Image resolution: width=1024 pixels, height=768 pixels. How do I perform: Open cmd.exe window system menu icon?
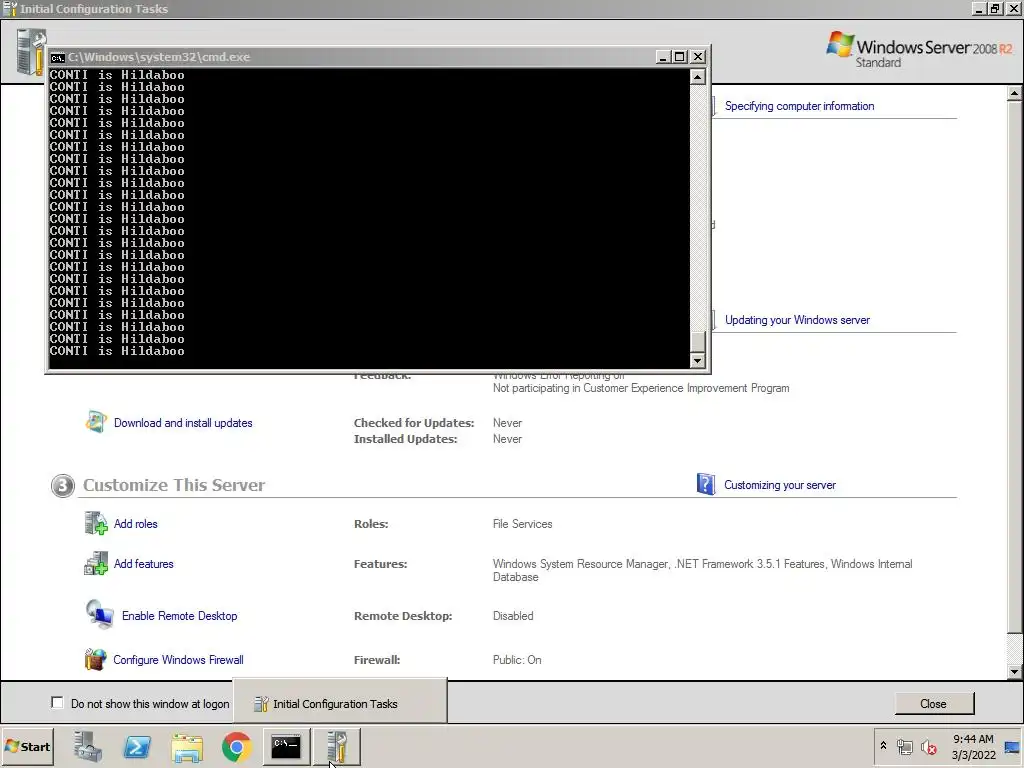point(57,57)
